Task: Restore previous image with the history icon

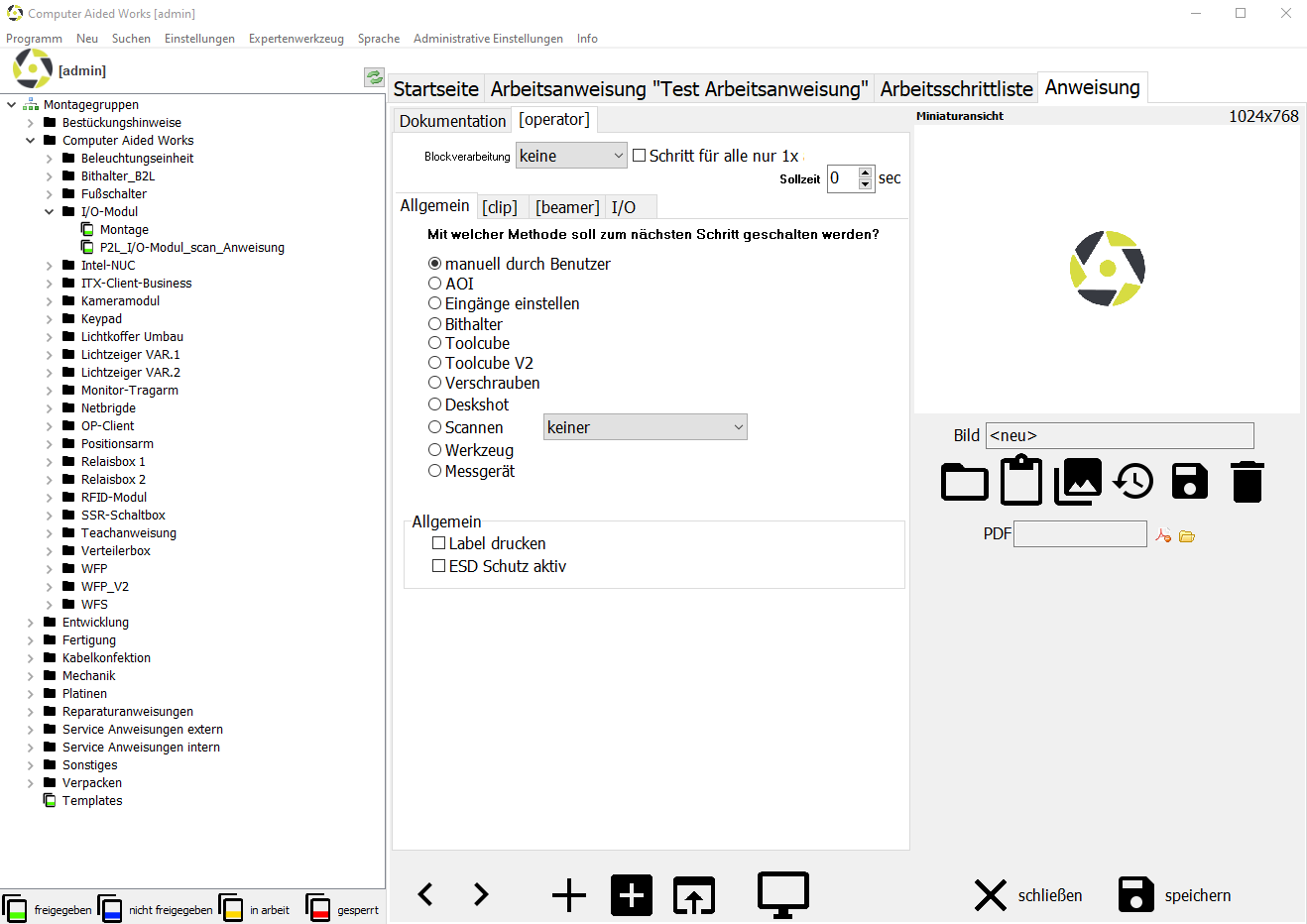Action: pyautogui.click(x=1133, y=481)
